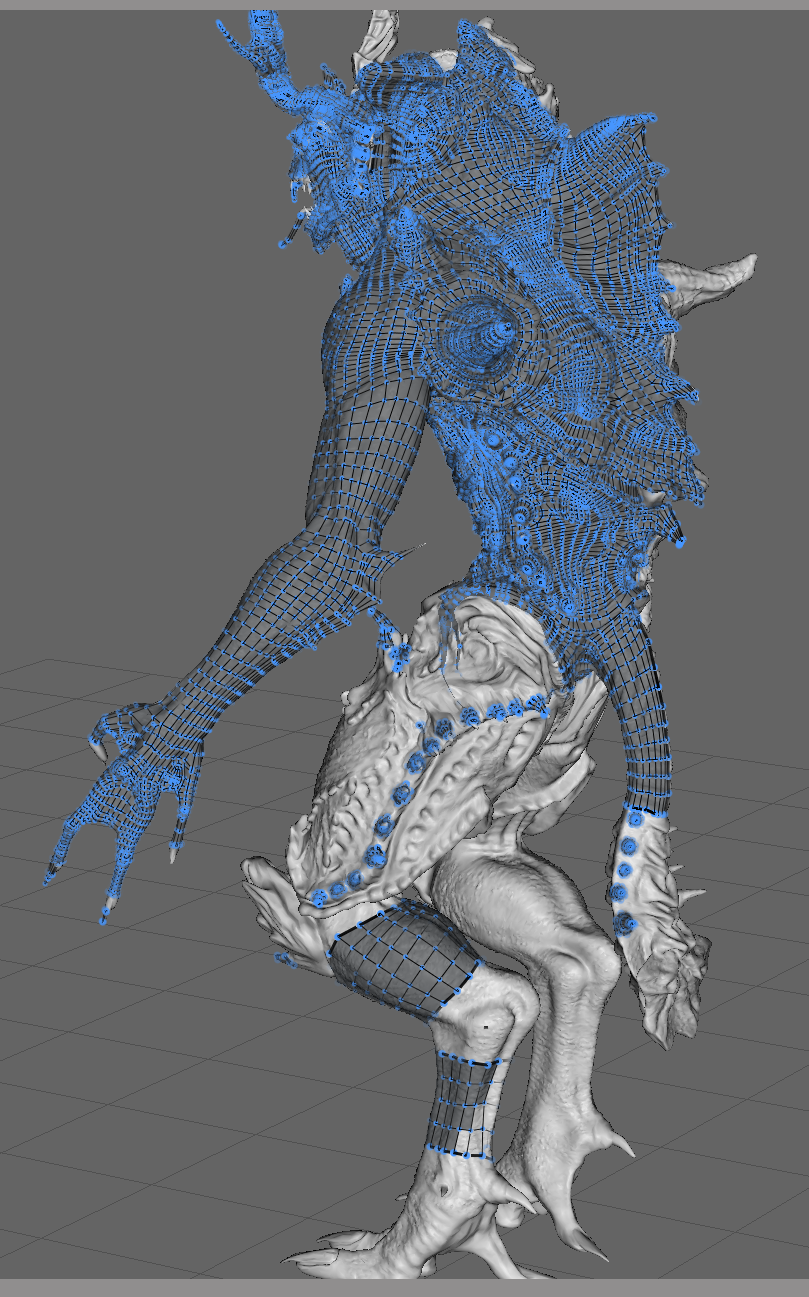Select the retopology patch on the shin
Viewport: 809px width, 1297px height.
pos(465,1105)
